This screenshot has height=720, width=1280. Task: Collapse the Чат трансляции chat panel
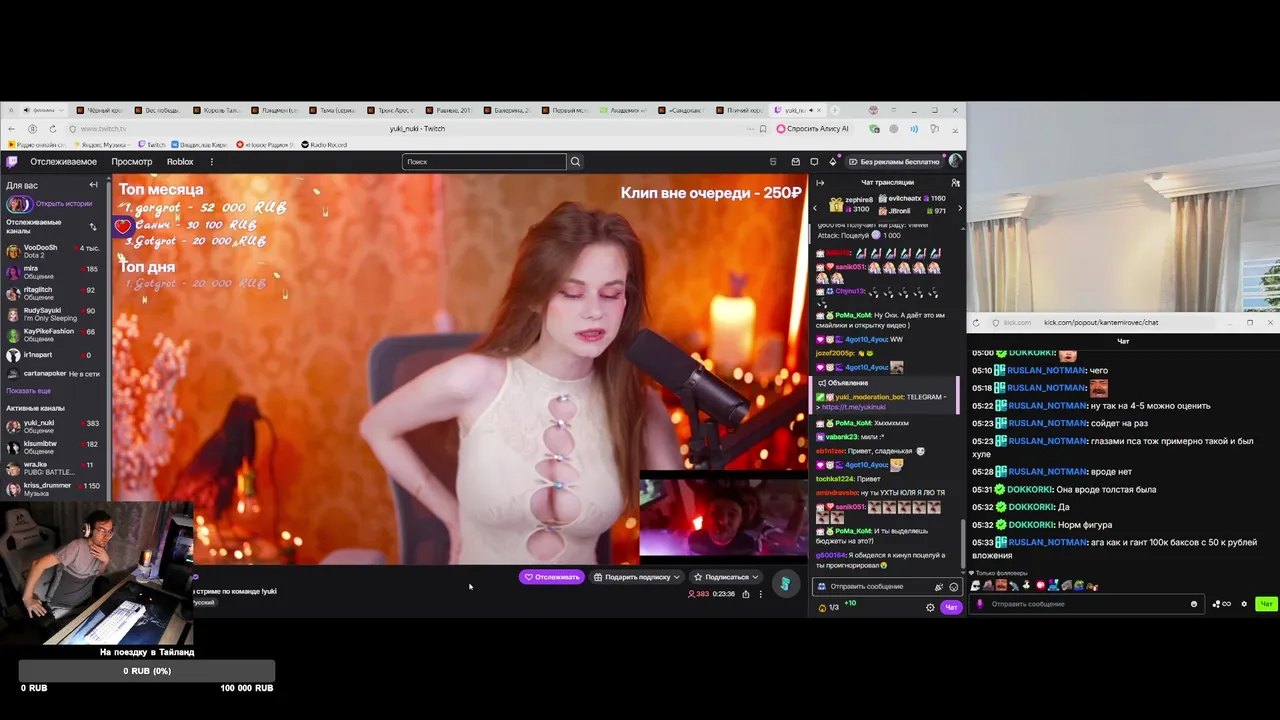[x=820, y=183]
